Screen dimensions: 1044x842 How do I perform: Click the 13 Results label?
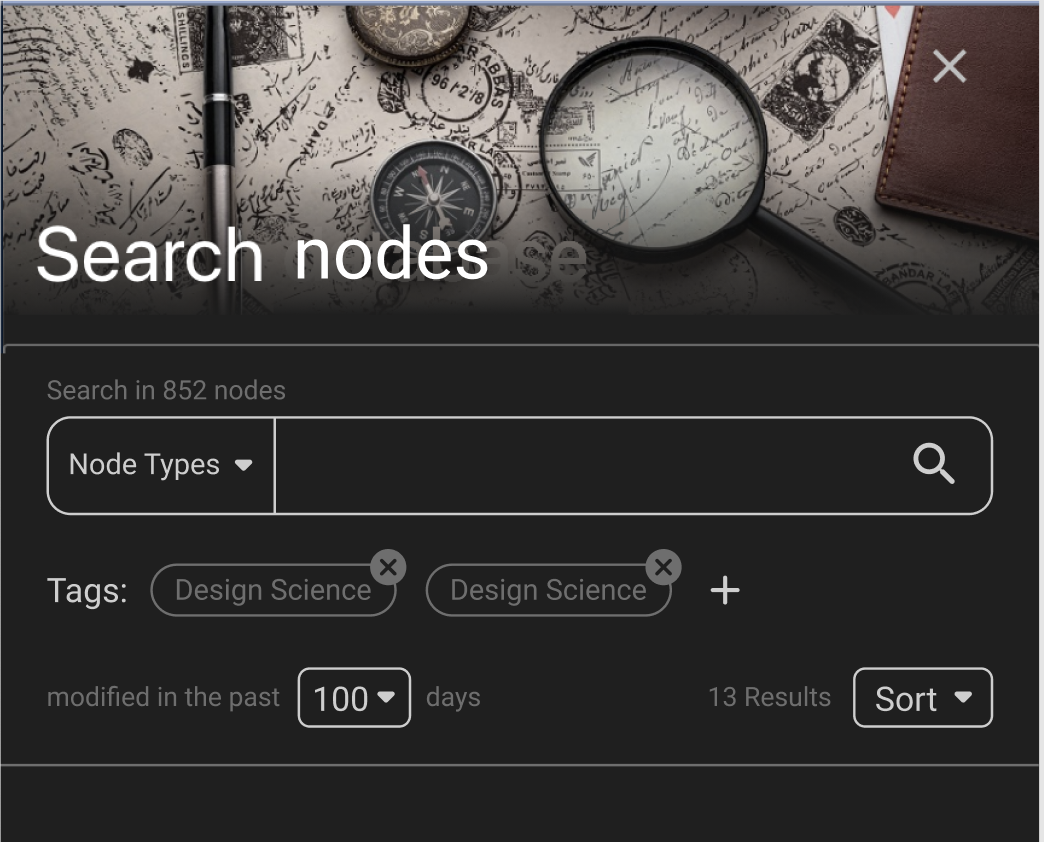coord(770,697)
